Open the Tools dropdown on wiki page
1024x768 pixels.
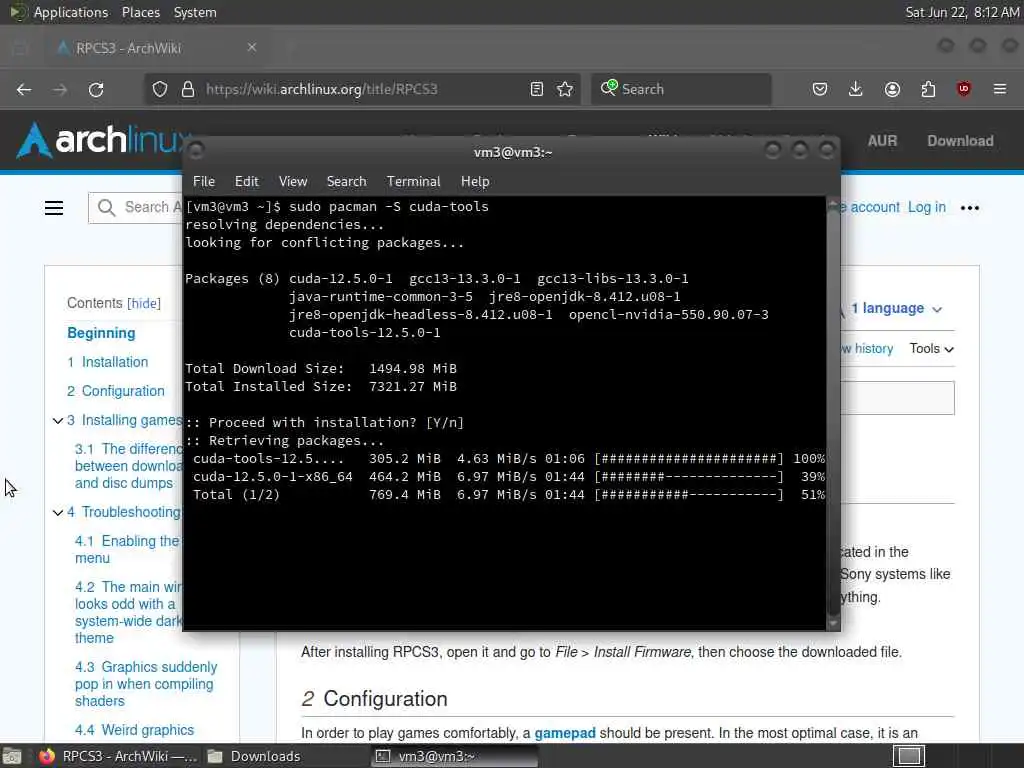(x=931, y=349)
